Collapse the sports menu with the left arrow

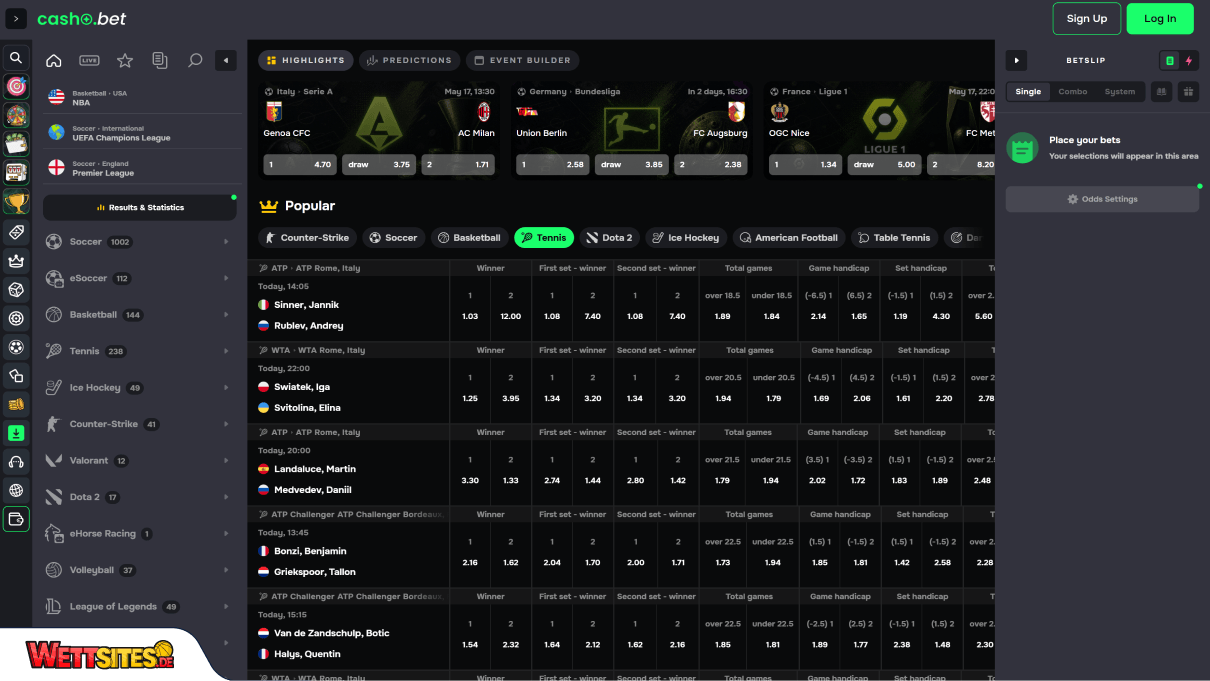[226, 61]
